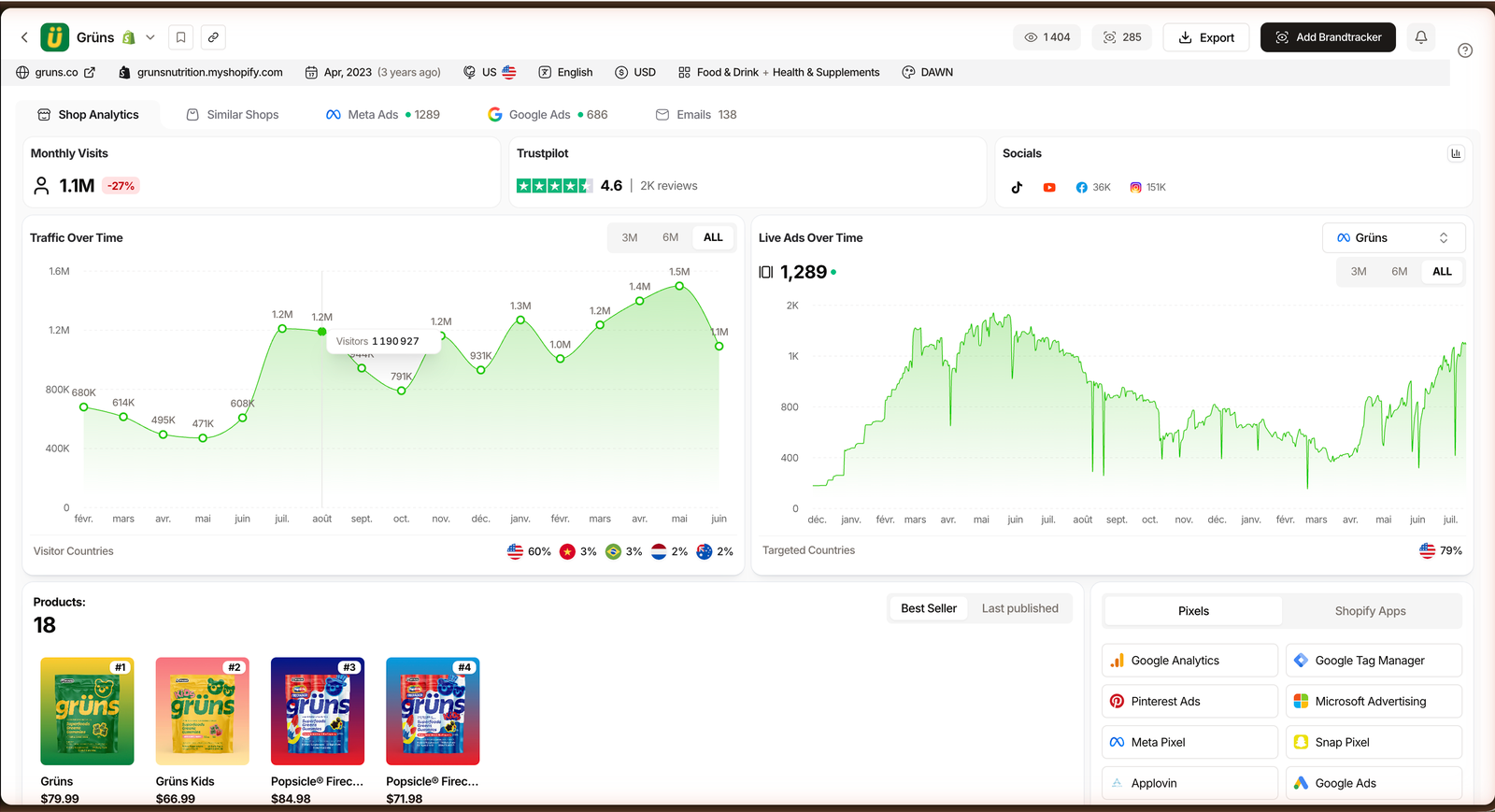
Task: Open help question mark icon
Action: tap(1465, 50)
